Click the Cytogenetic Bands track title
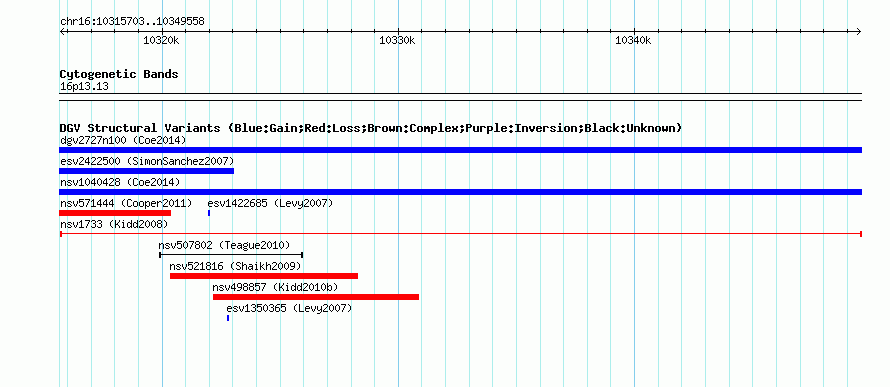Viewport: 890px width, 387px height. pos(119,74)
